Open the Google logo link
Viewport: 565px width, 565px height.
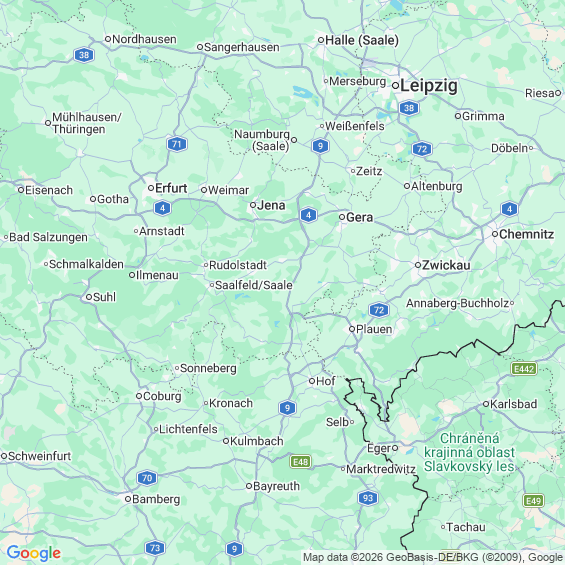point(34,553)
